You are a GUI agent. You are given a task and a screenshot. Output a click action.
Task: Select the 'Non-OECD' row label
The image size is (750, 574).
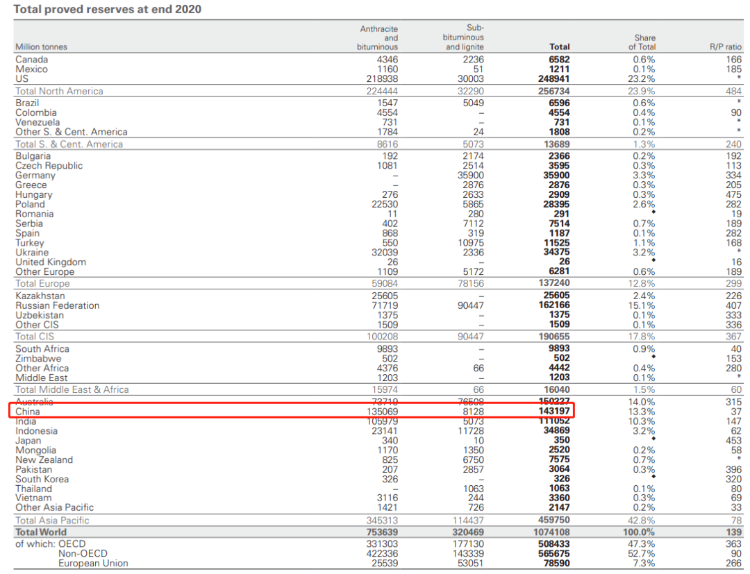(x=83, y=553)
